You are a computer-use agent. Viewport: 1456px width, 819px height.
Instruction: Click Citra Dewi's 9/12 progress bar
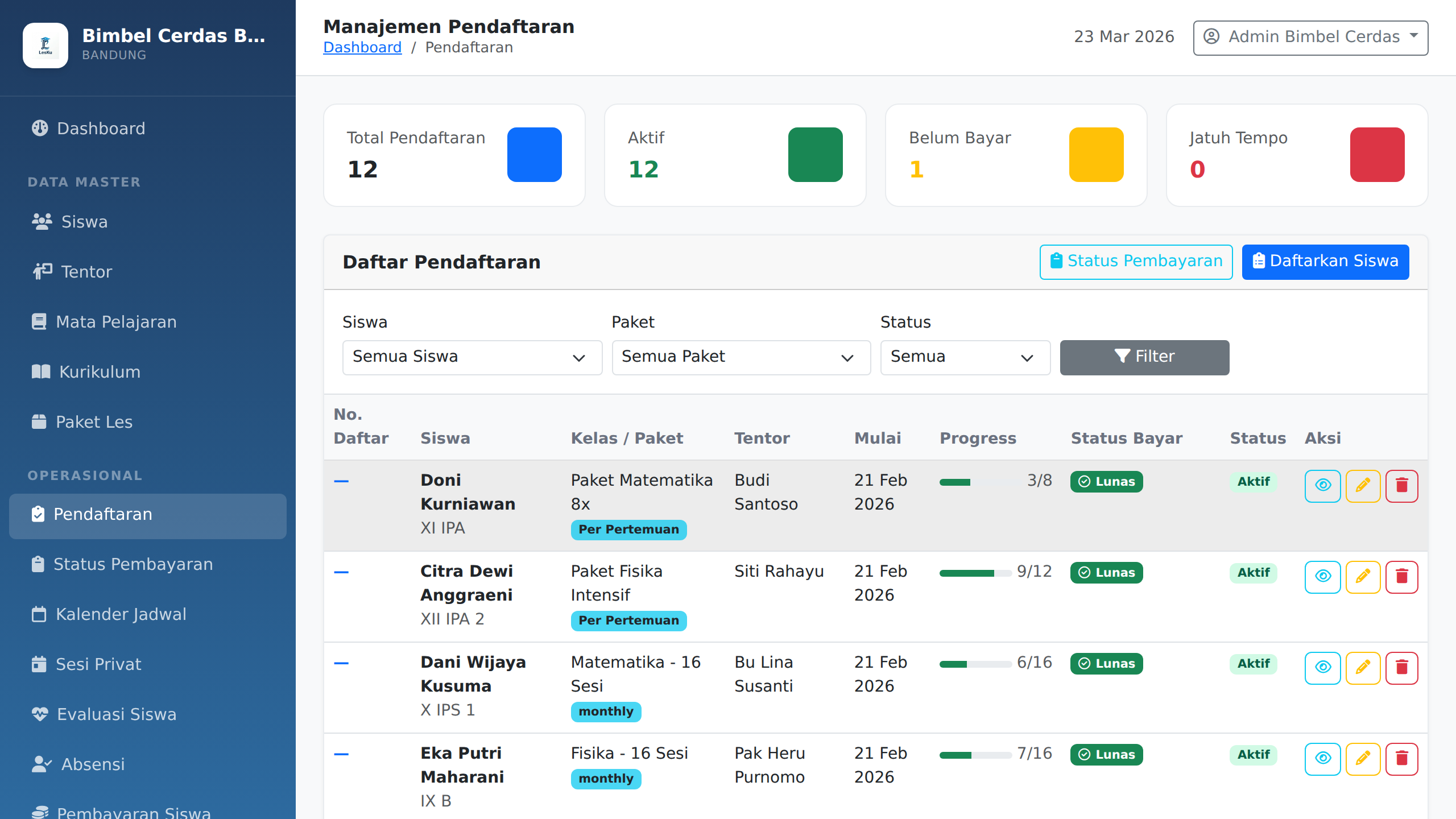coord(975,573)
